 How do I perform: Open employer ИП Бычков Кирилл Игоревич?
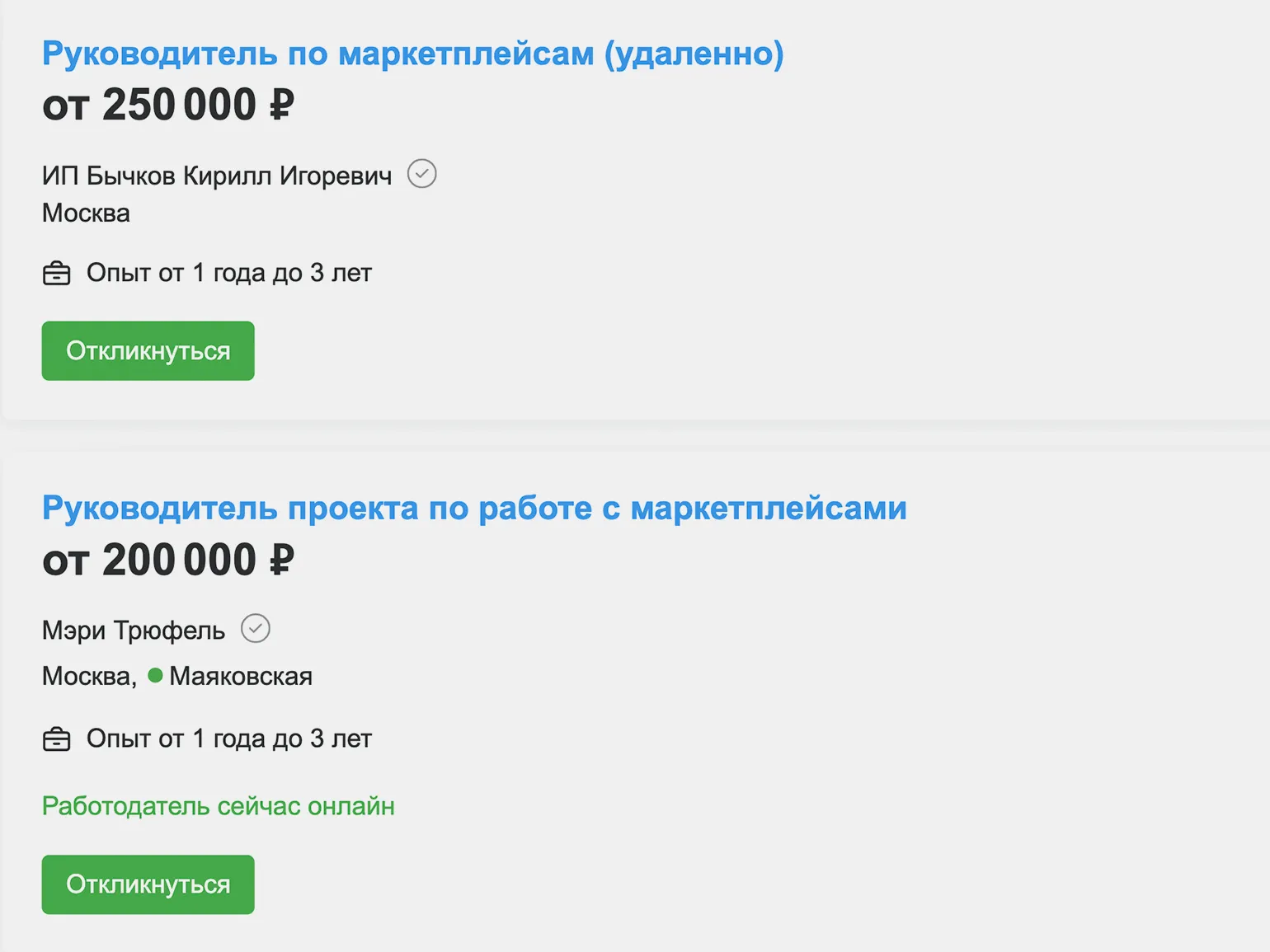point(217,176)
